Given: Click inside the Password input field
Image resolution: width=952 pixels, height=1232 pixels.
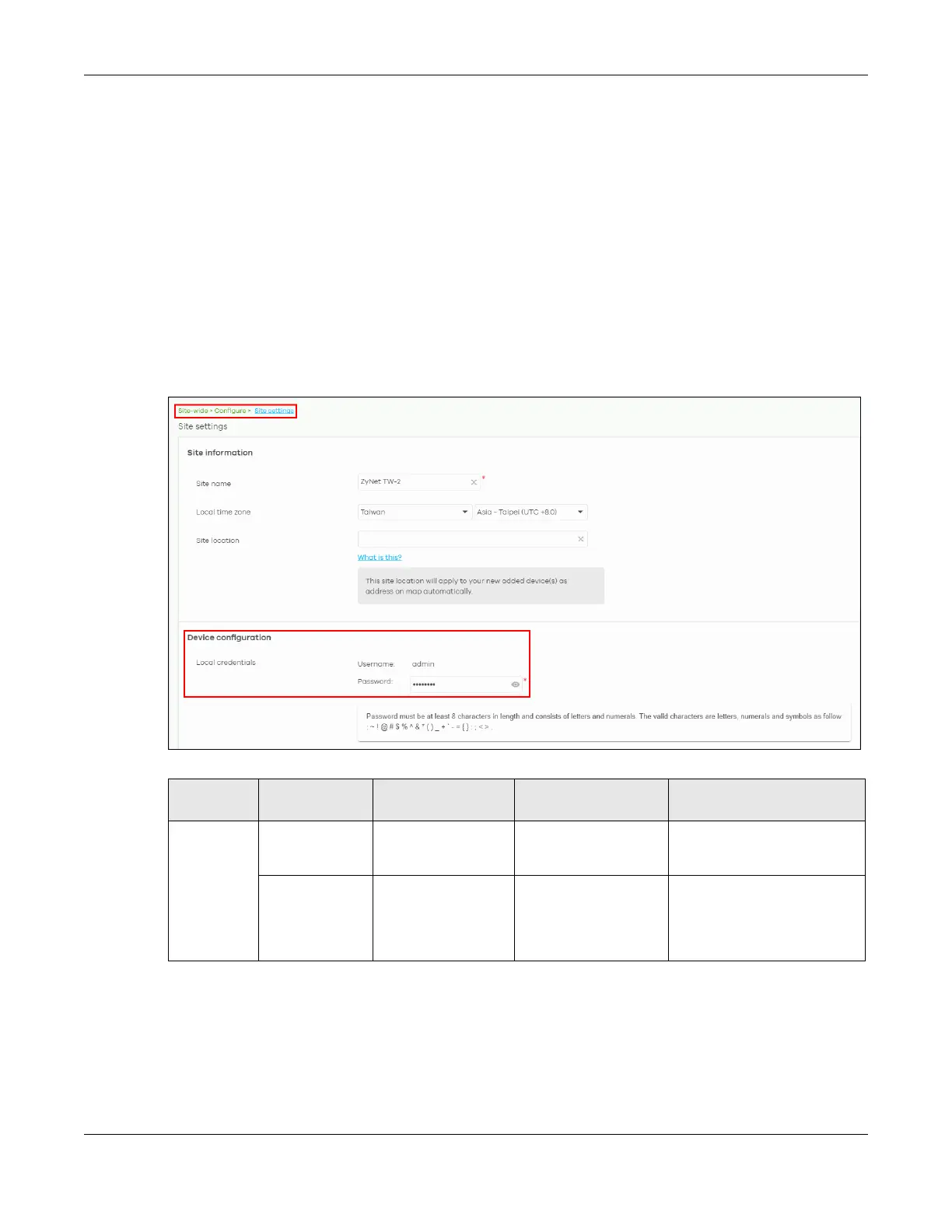Looking at the screenshot, I should click(x=459, y=684).
